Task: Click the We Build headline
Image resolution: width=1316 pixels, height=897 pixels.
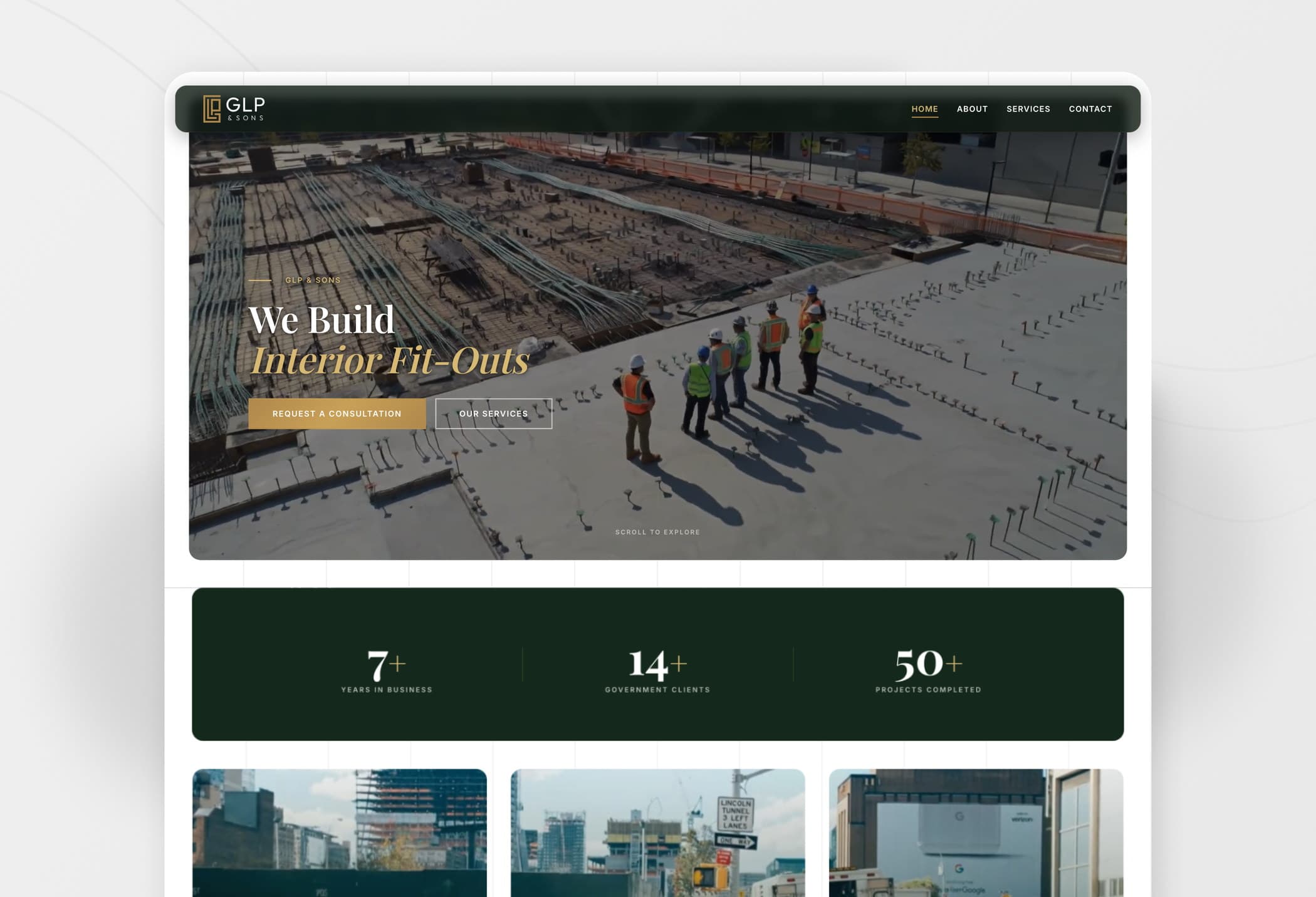Action: [321, 319]
